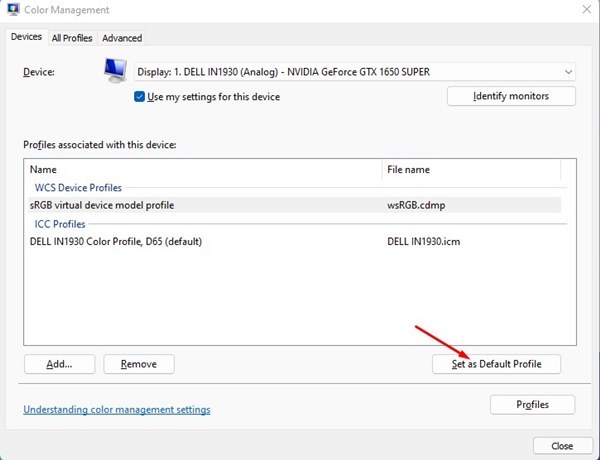
Task: Select DELL IN1930 Color Profile, D65 entry
Action: (123, 241)
